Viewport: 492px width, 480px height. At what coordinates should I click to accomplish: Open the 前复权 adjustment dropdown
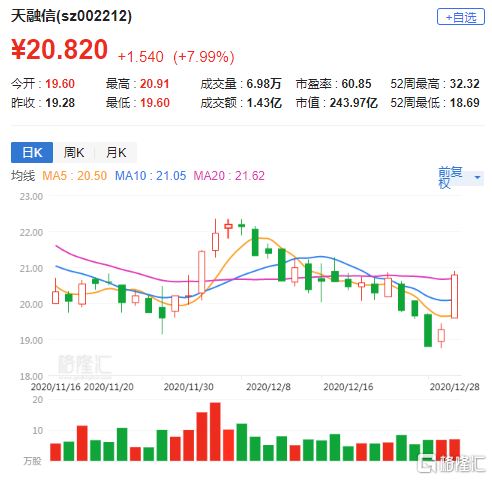click(x=461, y=177)
